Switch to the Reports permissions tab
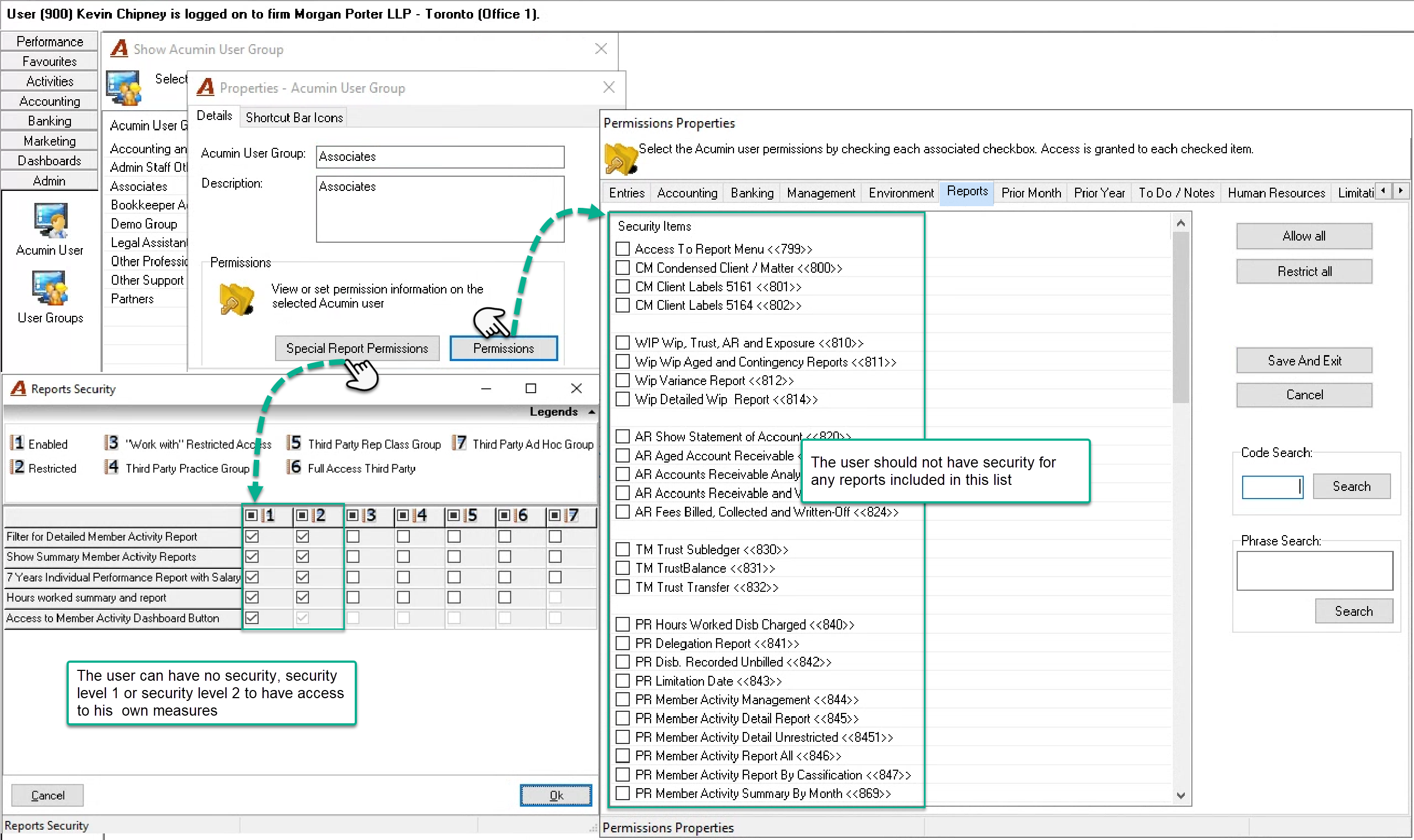Viewport: 1414px width, 840px height. click(967, 192)
